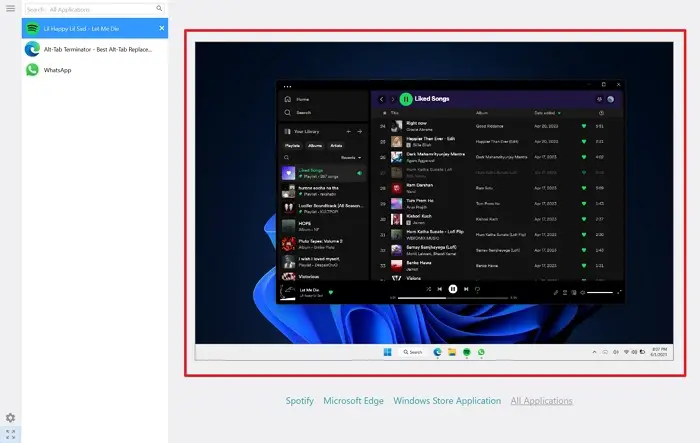Image resolution: width=700 pixels, height=443 pixels.
Task: Click the WhatsApp icon in the task list
Action: 32,70
